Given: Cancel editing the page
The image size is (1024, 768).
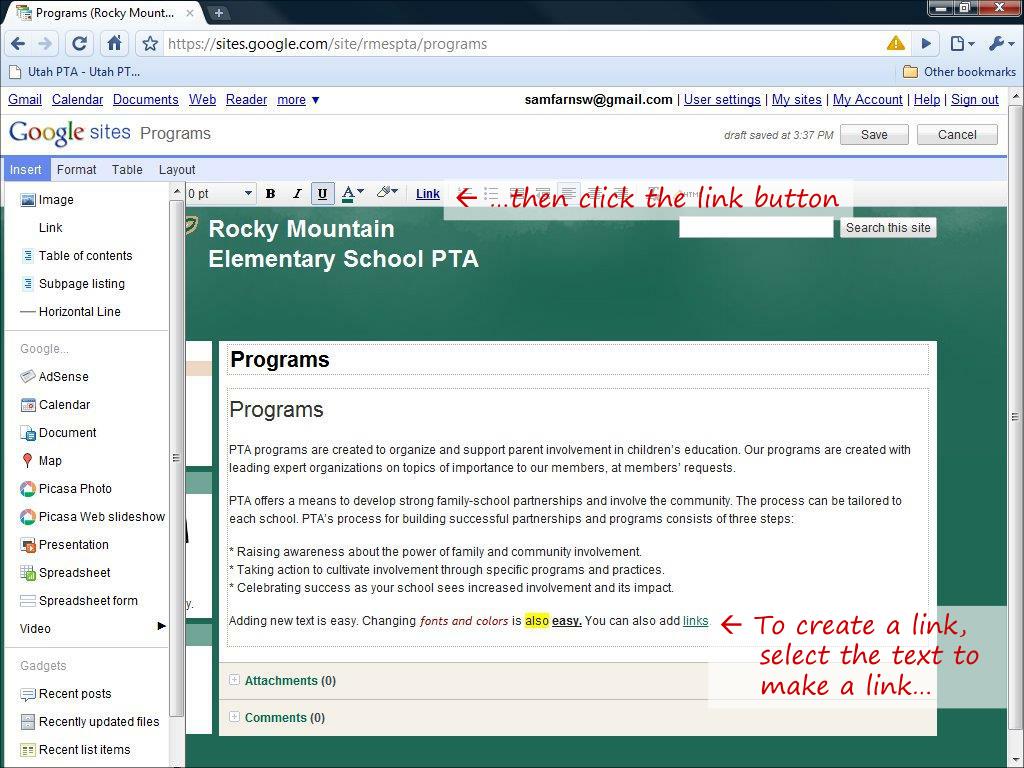Looking at the screenshot, I should coord(957,135).
